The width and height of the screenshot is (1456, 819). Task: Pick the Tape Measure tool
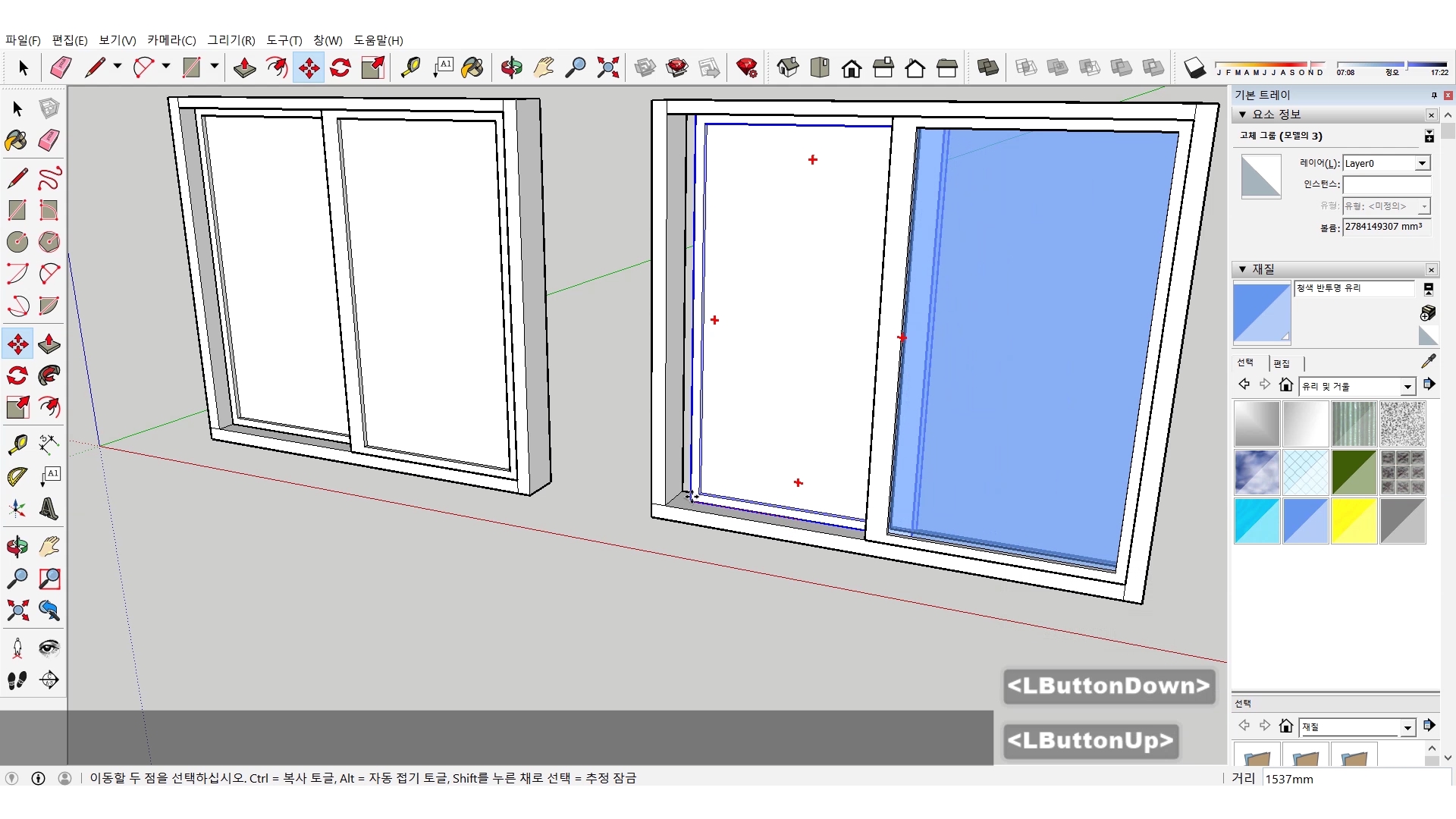[410, 68]
